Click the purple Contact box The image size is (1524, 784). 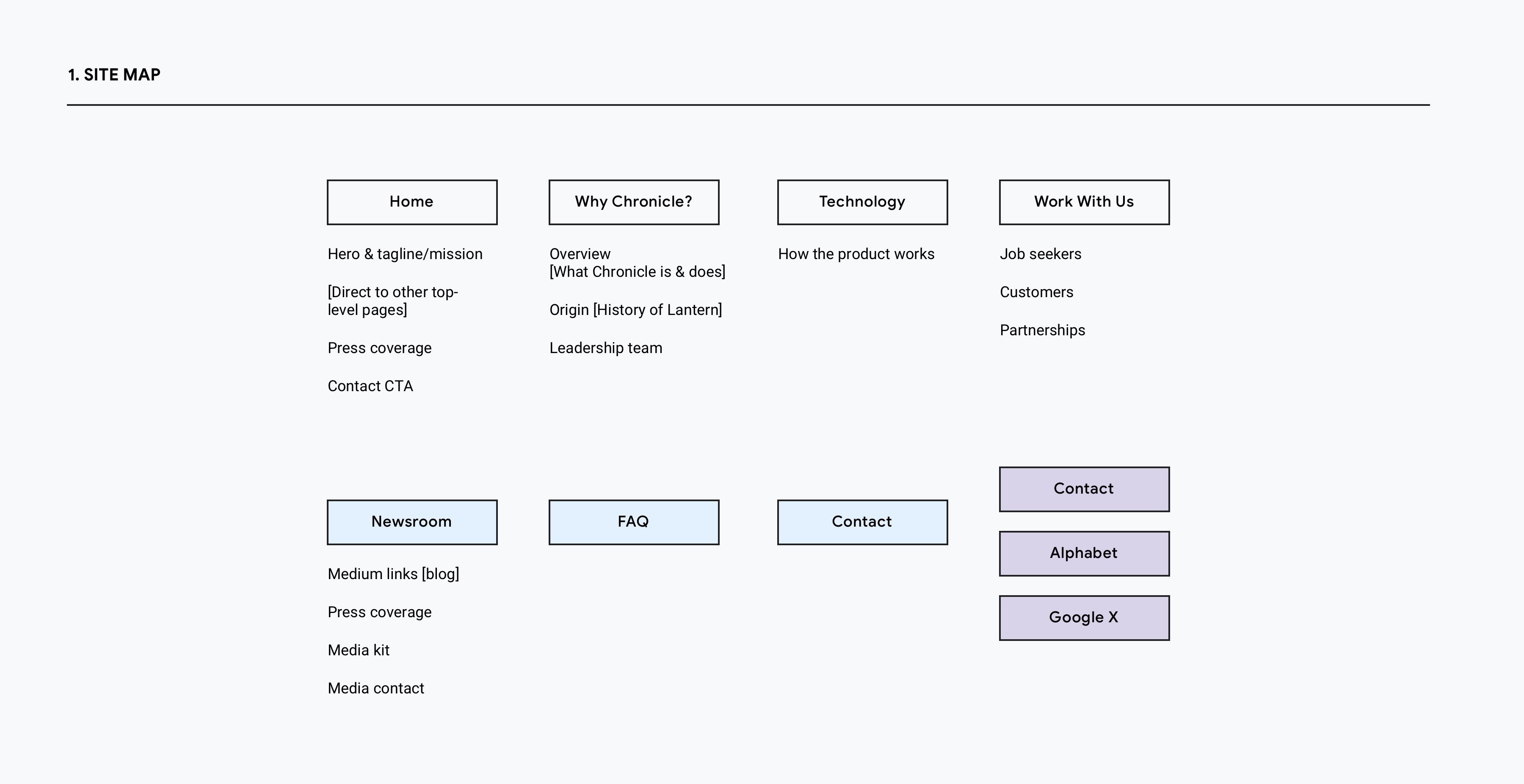pyautogui.click(x=1084, y=489)
